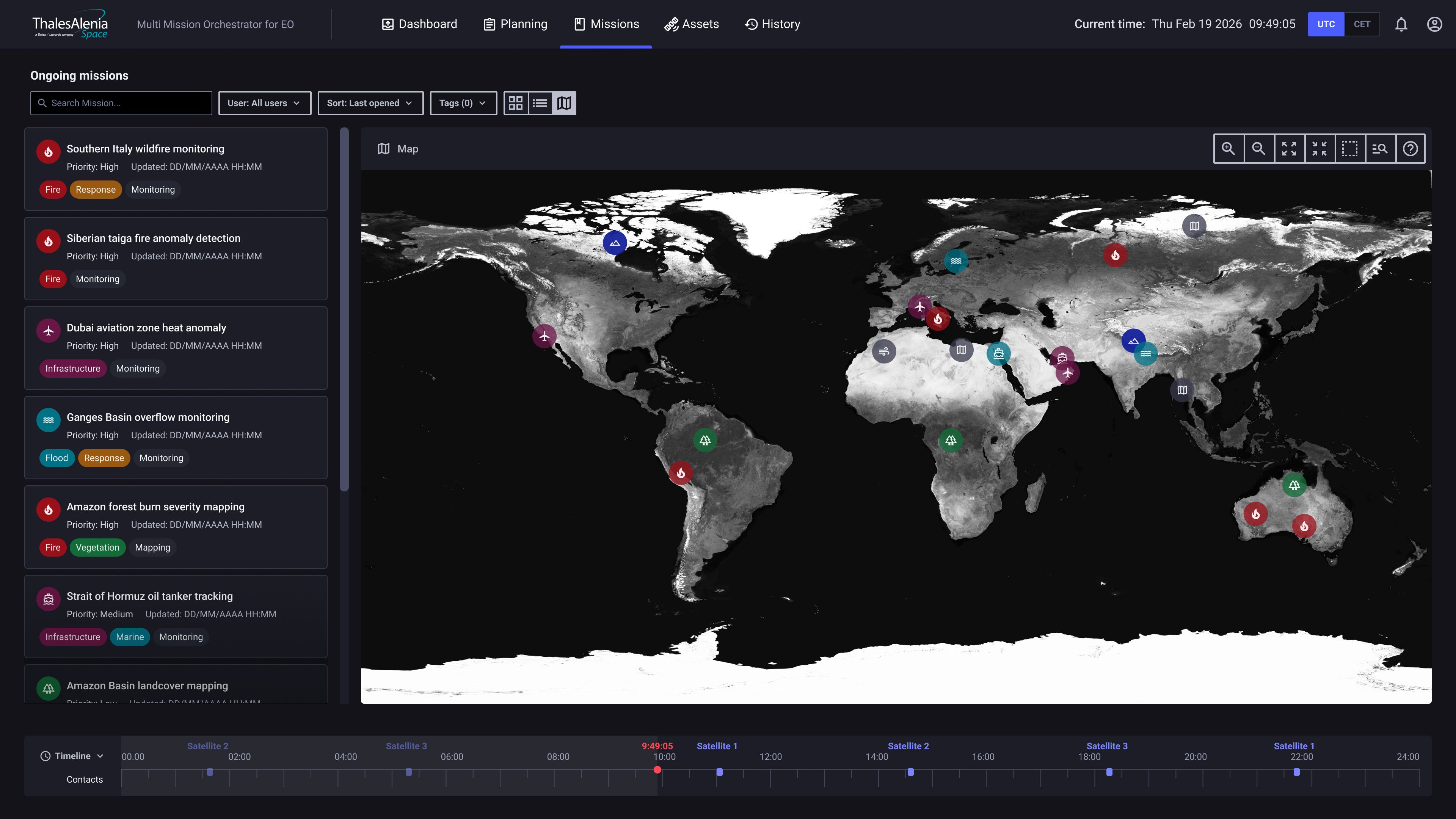Click the wind marker in West Africa

884,351
